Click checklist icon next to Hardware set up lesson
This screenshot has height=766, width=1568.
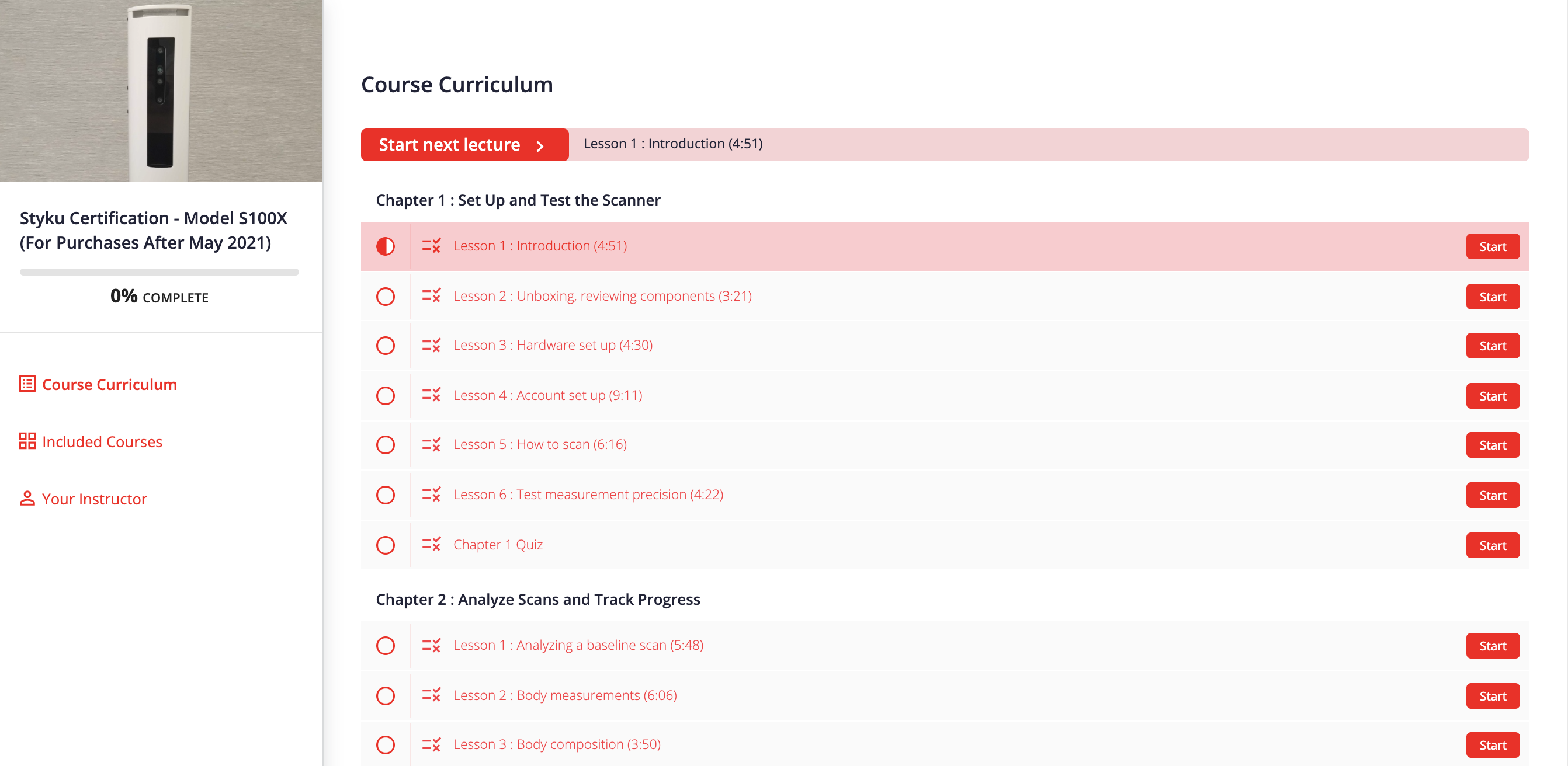coord(431,346)
